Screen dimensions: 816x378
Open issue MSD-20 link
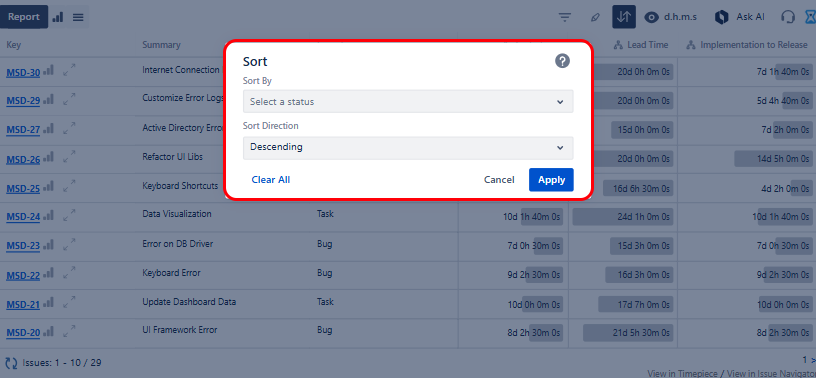click(x=23, y=334)
